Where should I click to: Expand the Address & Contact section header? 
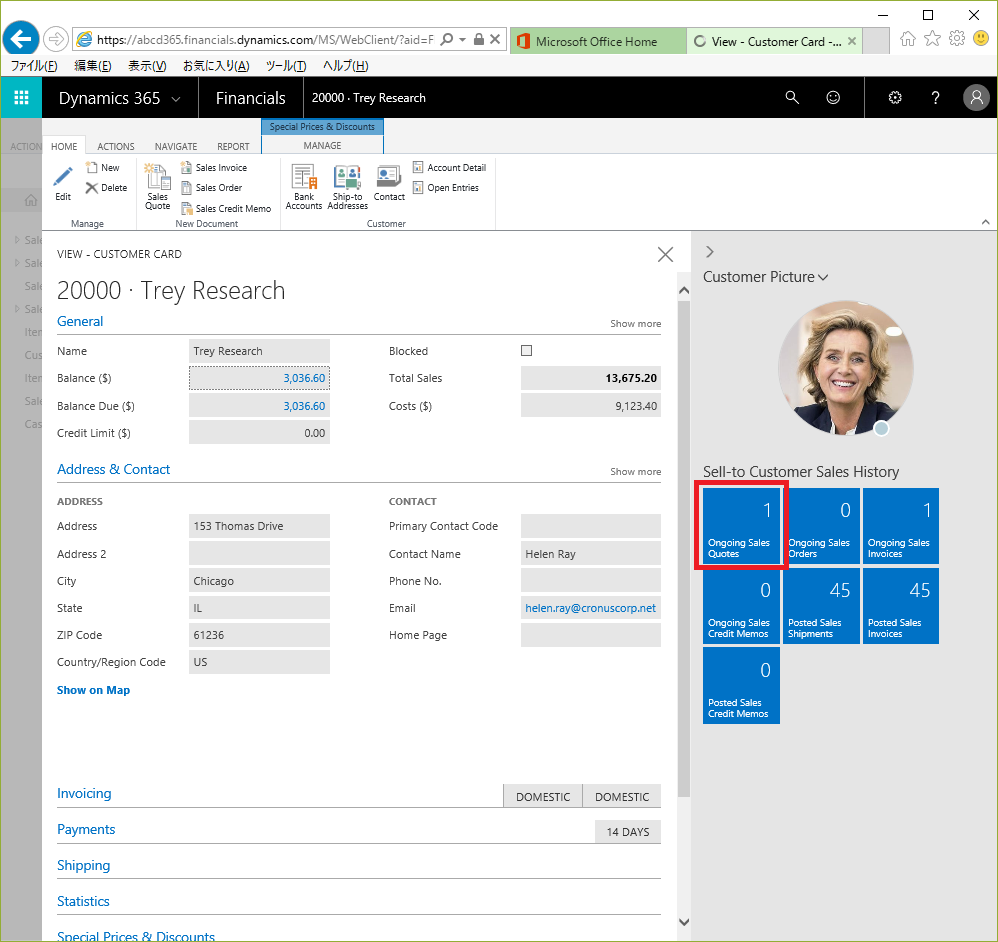pos(113,469)
